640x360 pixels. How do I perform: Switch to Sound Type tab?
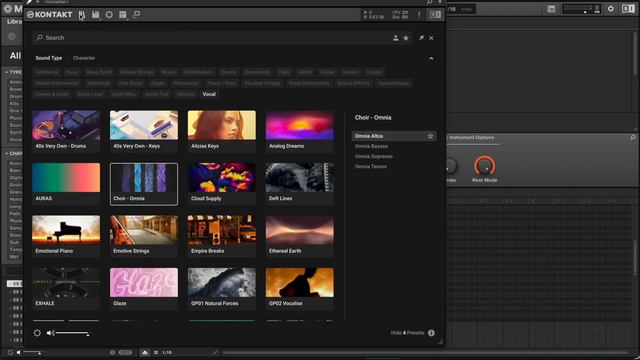click(49, 58)
